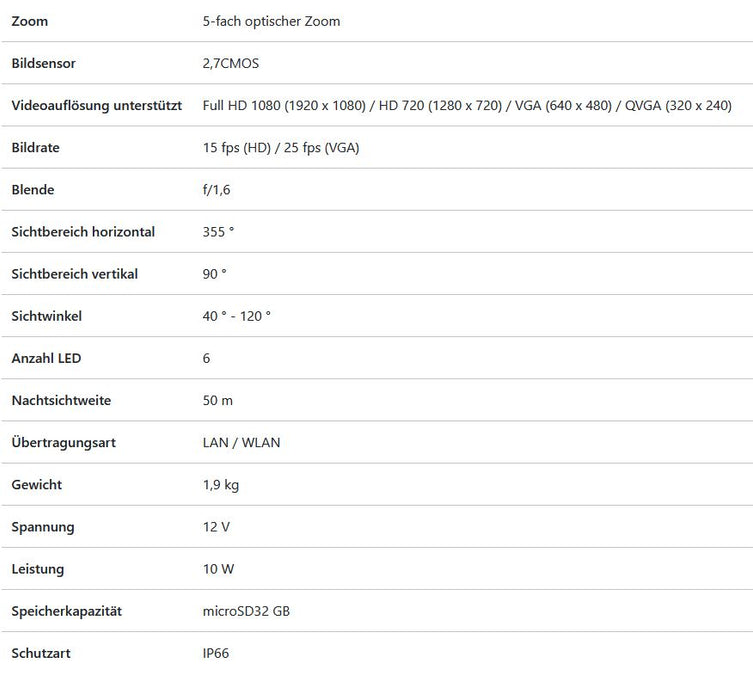Select the 1,9 kg Gewicht value
Screen dimensions: 753x700
(220, 485)
